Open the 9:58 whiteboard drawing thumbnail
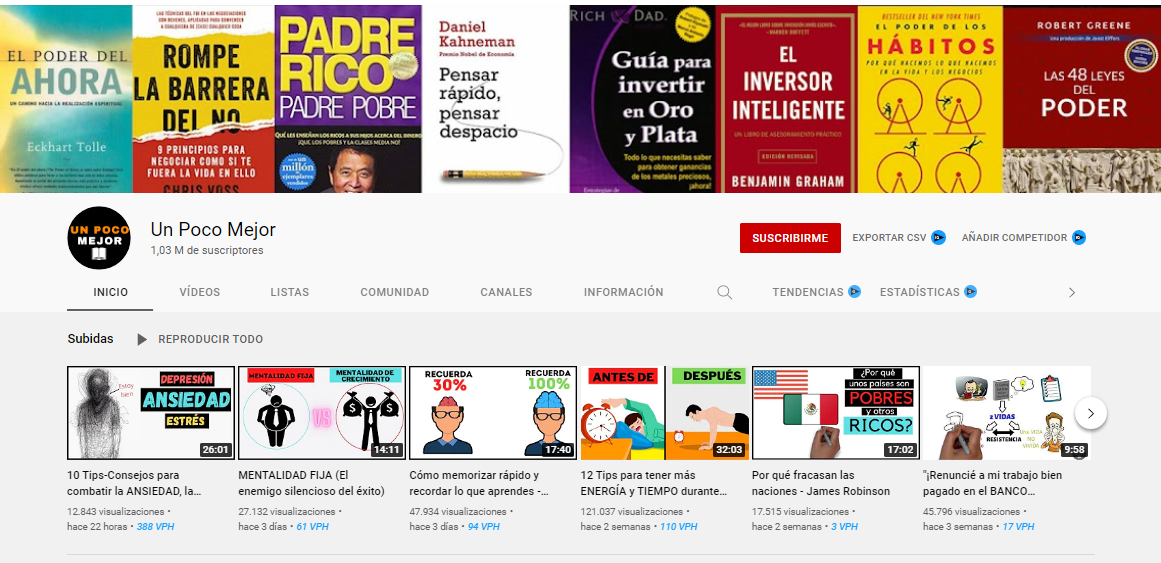This screenshot has height=563, width=1161. pos(1007,413)
